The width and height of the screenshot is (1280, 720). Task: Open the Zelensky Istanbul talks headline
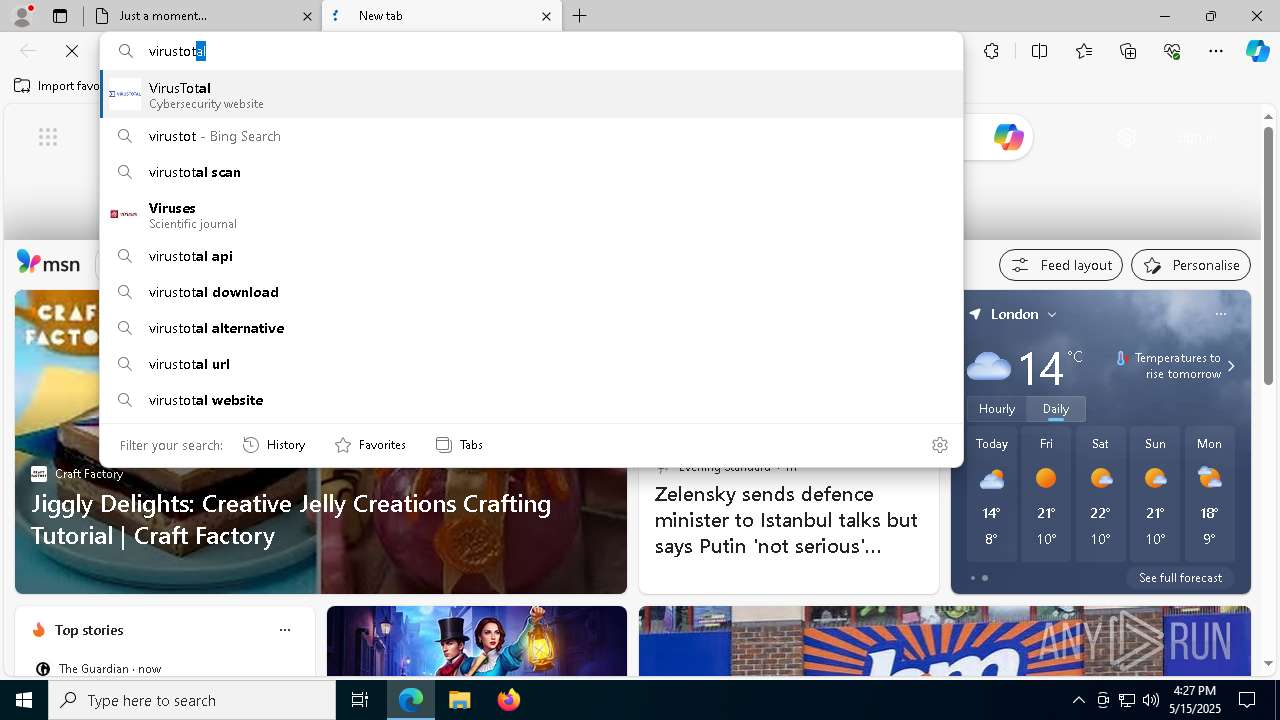786,520
